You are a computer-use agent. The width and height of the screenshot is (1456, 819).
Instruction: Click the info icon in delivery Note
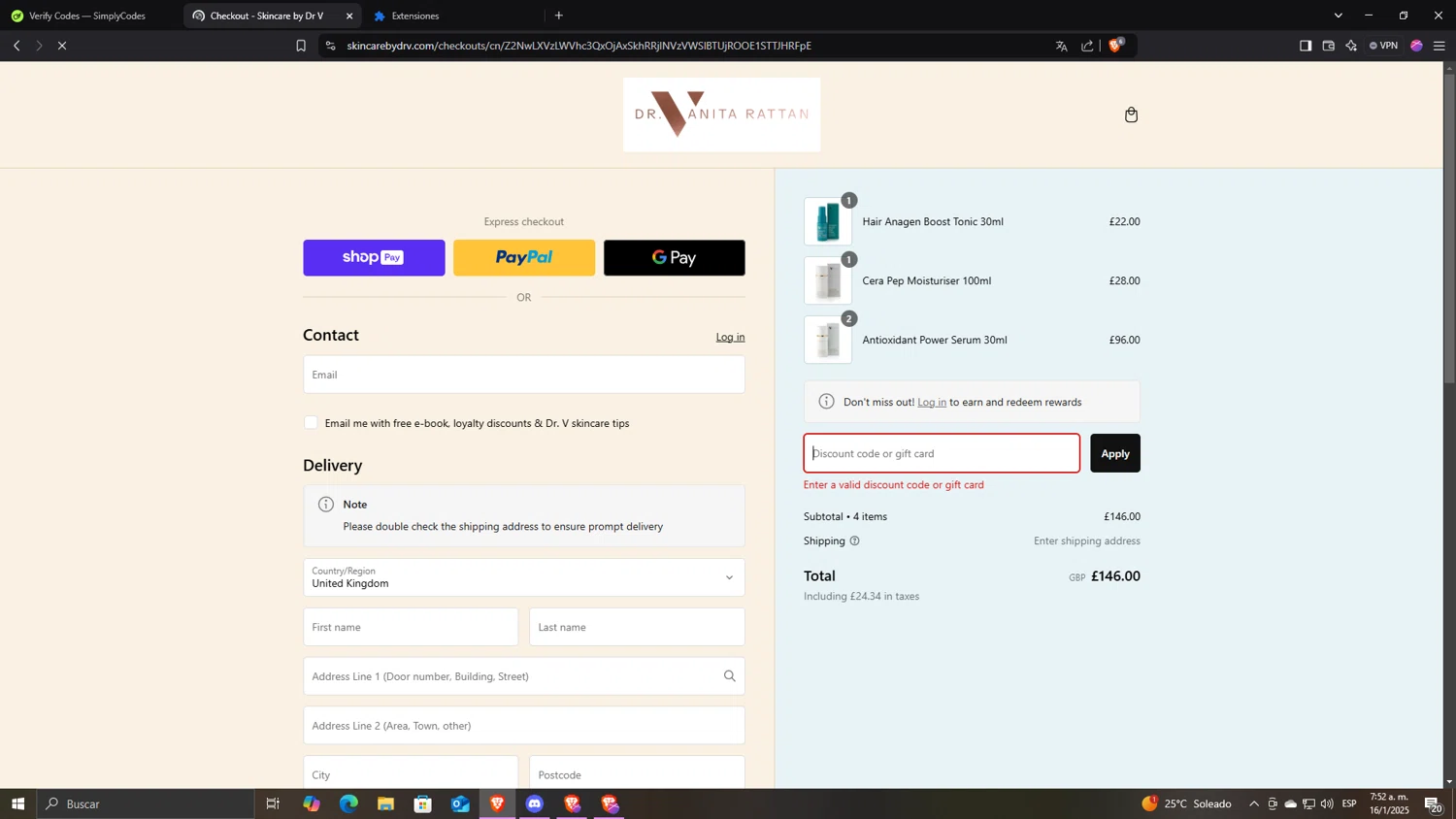click(x=326, y=505)
